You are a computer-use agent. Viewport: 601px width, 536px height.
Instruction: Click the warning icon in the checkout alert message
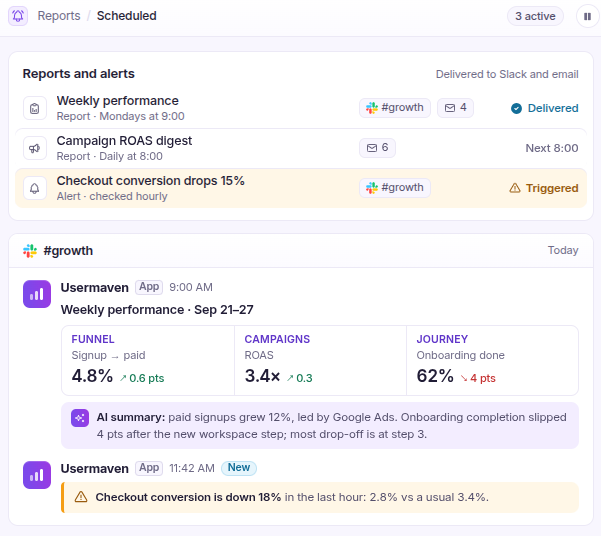click(81, 497)
